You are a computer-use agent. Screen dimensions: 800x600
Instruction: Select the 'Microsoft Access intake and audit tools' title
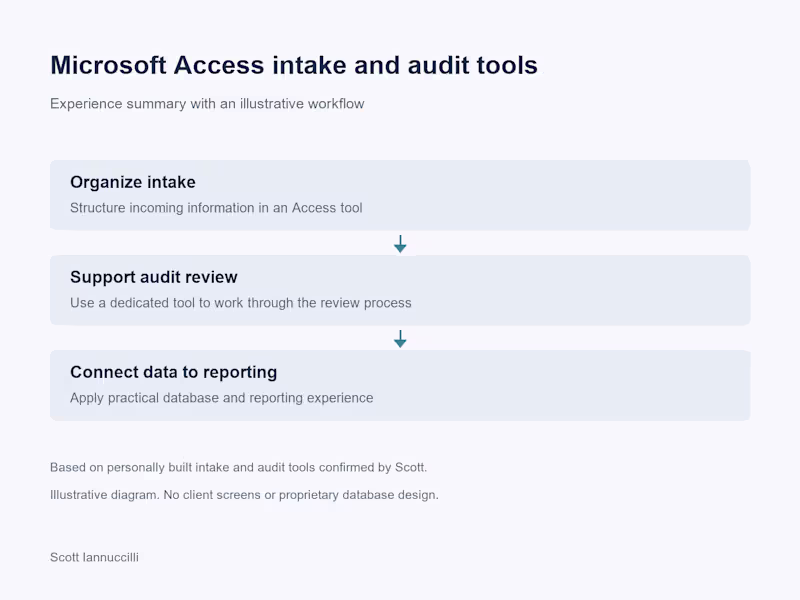point(294,65)
